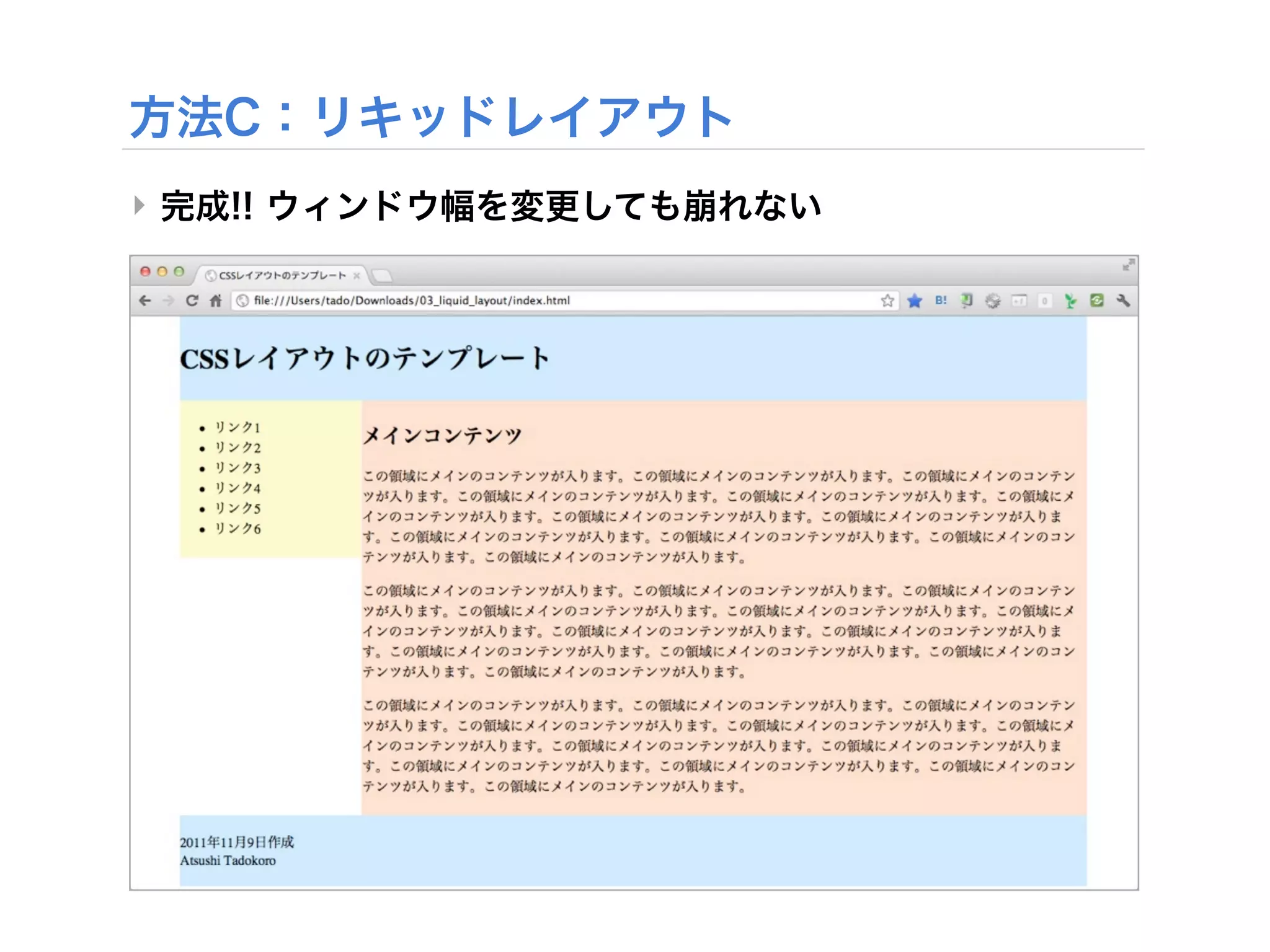Click the リンク4 sidebar link

click(x=238, y=488)
